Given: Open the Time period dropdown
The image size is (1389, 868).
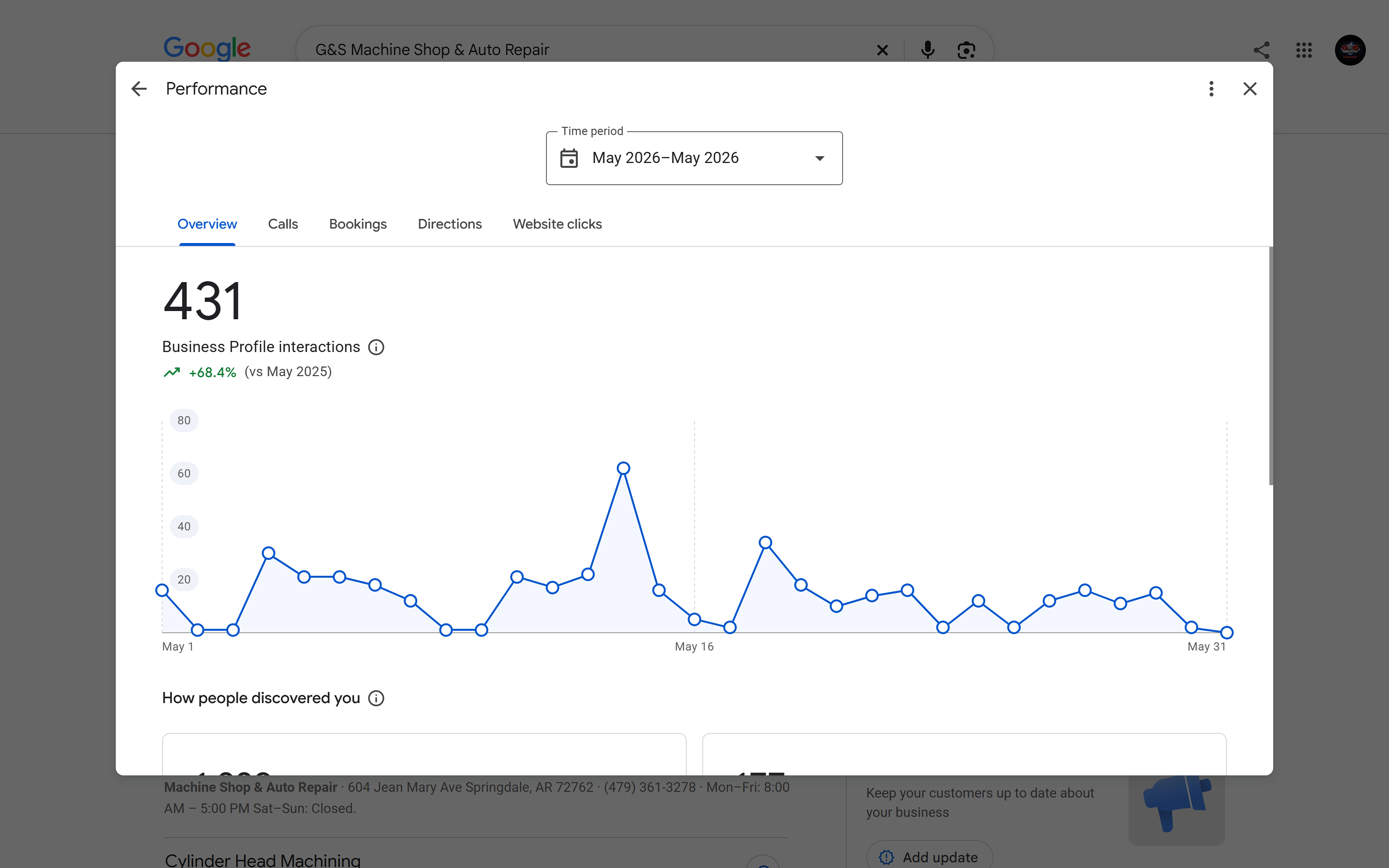Looking at the screenshot, I should [694, 158].
